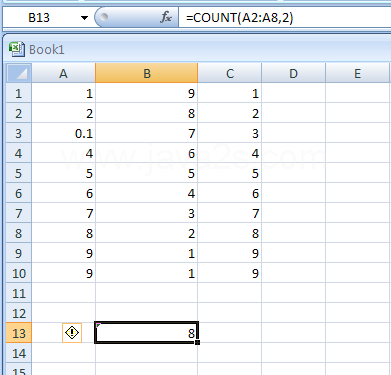Select row 12 header
Image resolution: width=391 pixels, height=375 pixels.
click(19, 313)
